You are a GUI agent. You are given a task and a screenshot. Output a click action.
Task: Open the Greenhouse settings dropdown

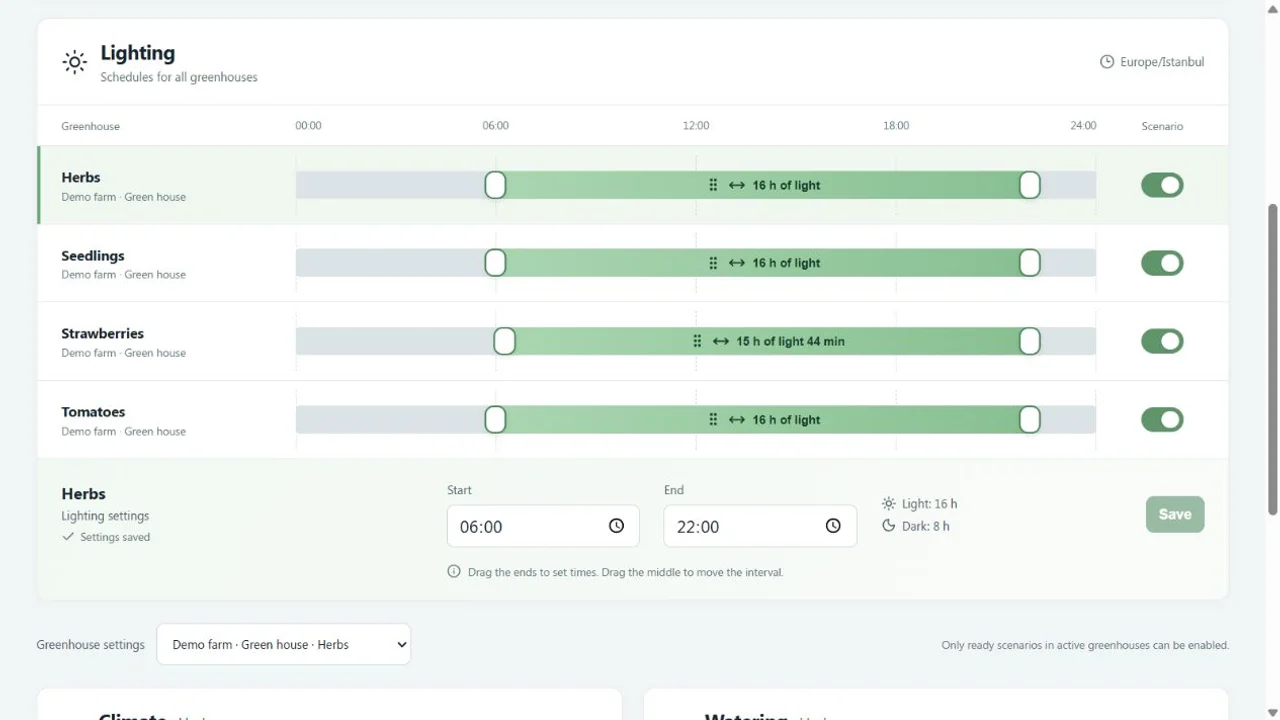[284, 645]
